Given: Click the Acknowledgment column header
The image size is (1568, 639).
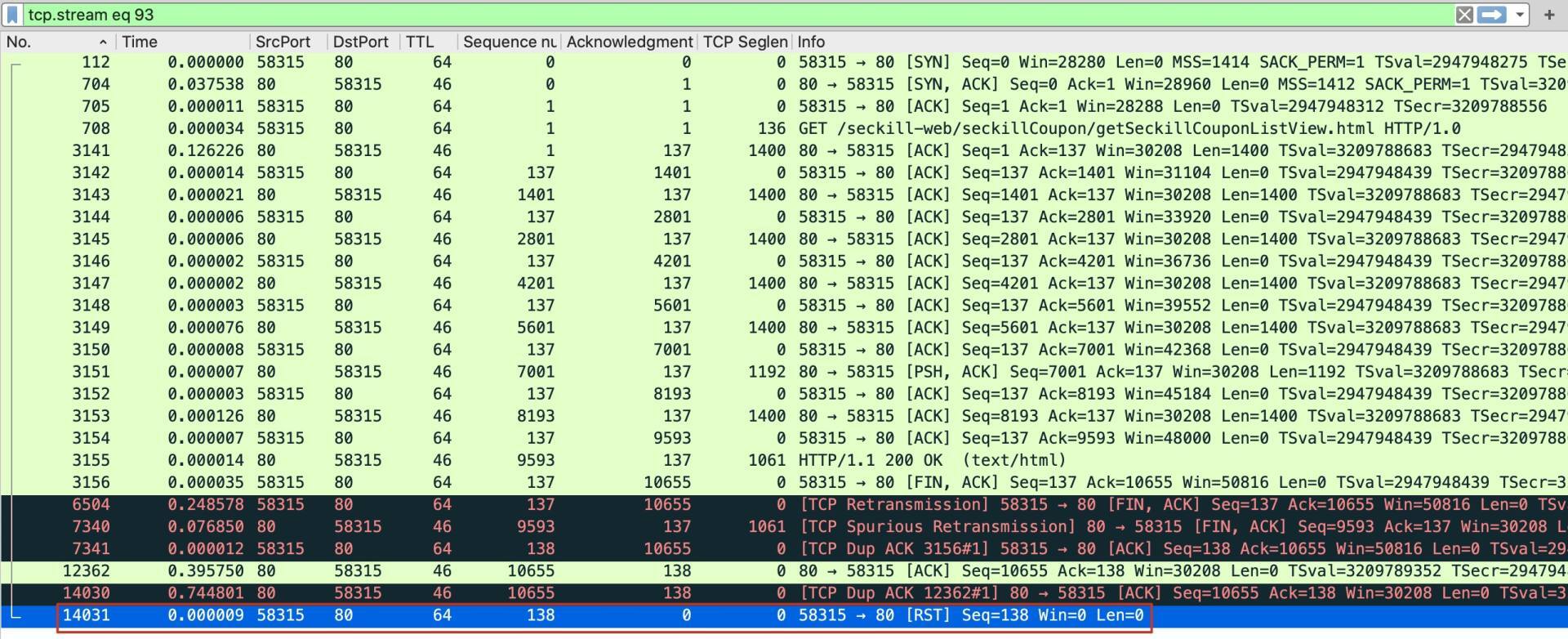Looking at the screenshot, I should (x=629, y=42).
